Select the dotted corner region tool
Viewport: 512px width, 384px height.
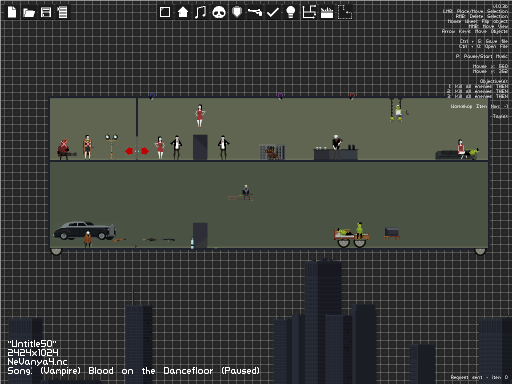345,12
